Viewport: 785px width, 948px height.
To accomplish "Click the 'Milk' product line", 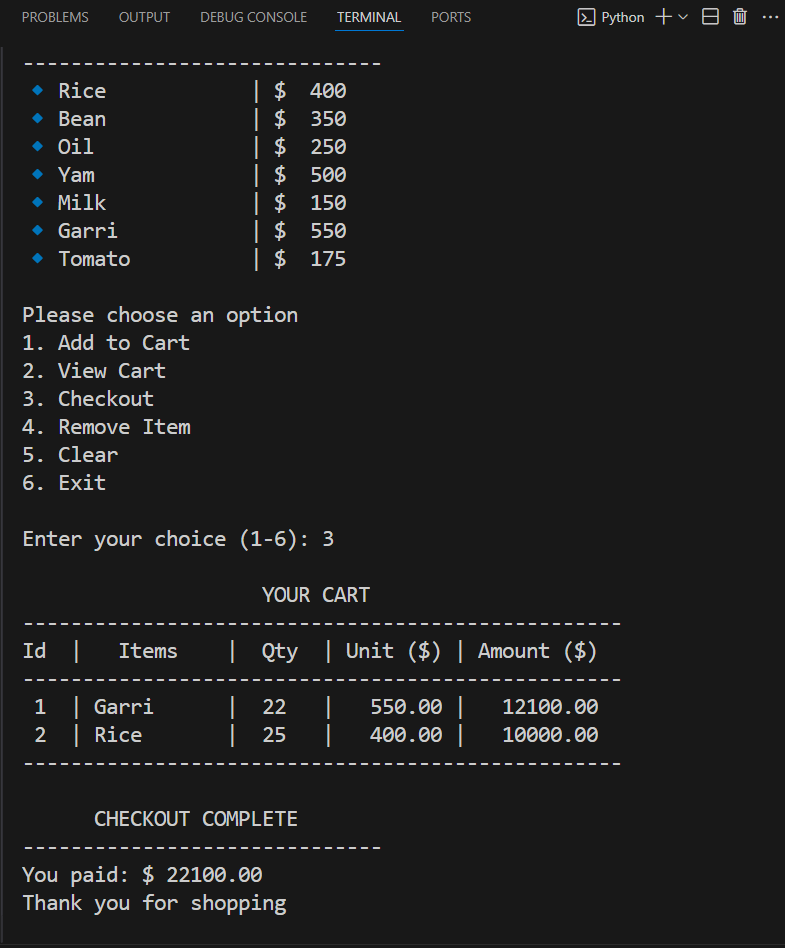I will point(189,203).
